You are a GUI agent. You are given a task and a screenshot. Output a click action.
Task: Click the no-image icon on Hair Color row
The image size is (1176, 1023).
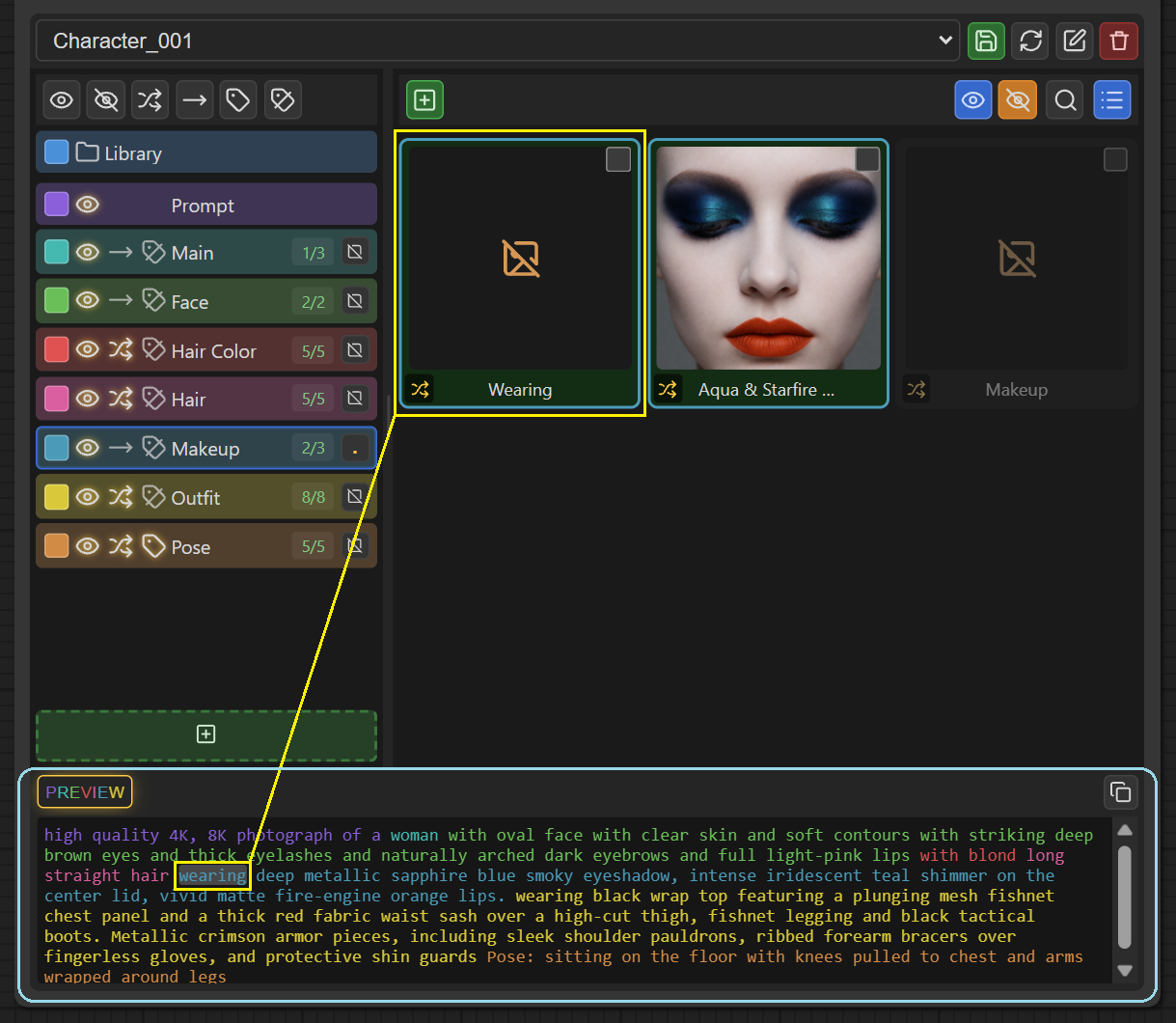[x=355, y=350]
